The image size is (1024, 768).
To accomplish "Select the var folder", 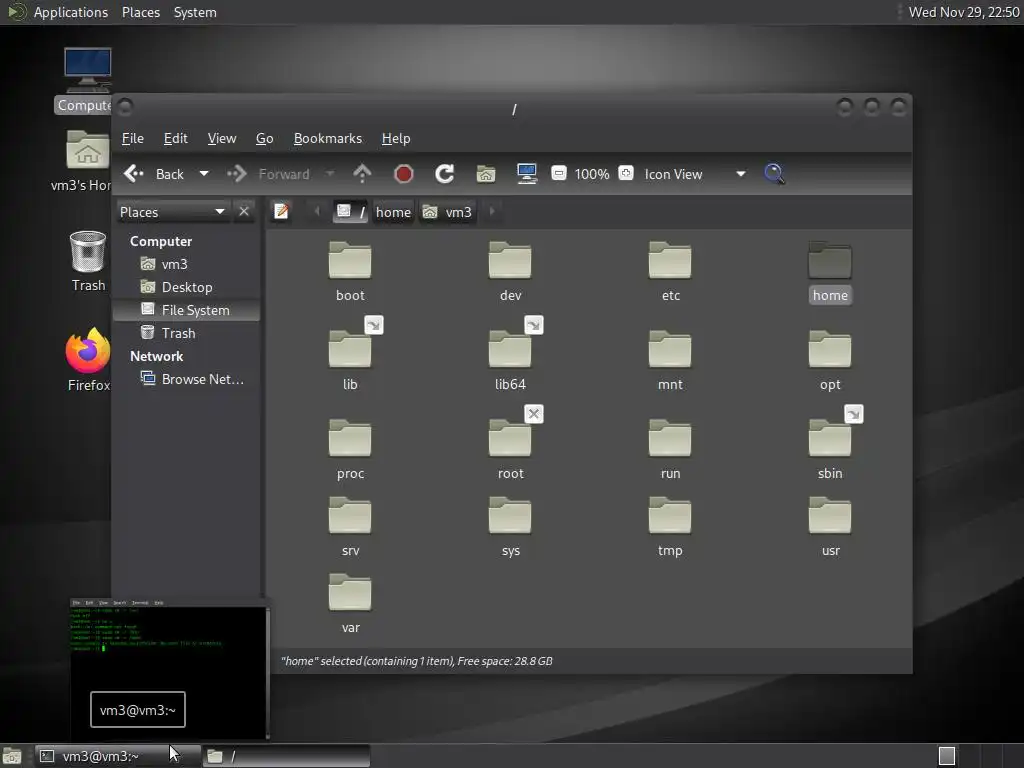I will point(350,603).
